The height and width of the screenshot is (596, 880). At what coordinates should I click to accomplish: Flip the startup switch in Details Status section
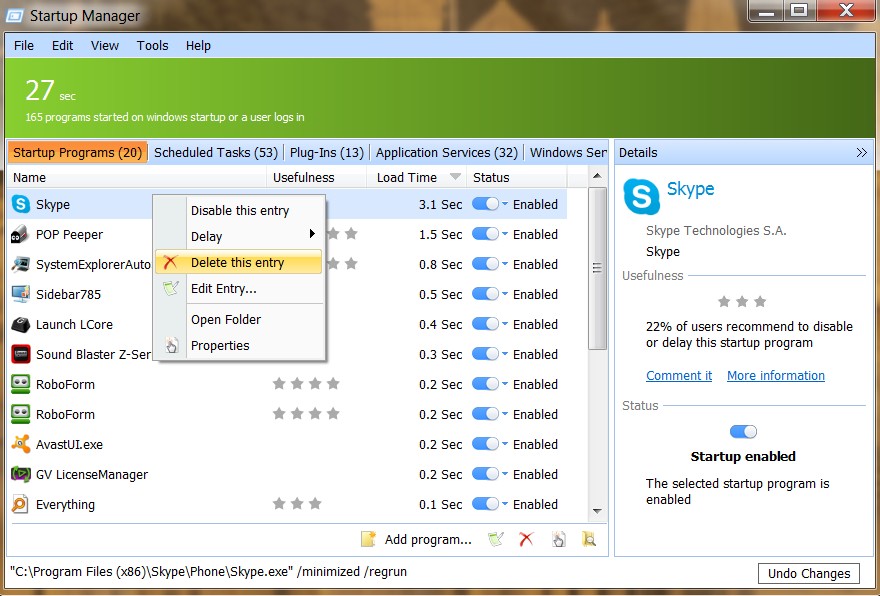(x=743, y=431)
